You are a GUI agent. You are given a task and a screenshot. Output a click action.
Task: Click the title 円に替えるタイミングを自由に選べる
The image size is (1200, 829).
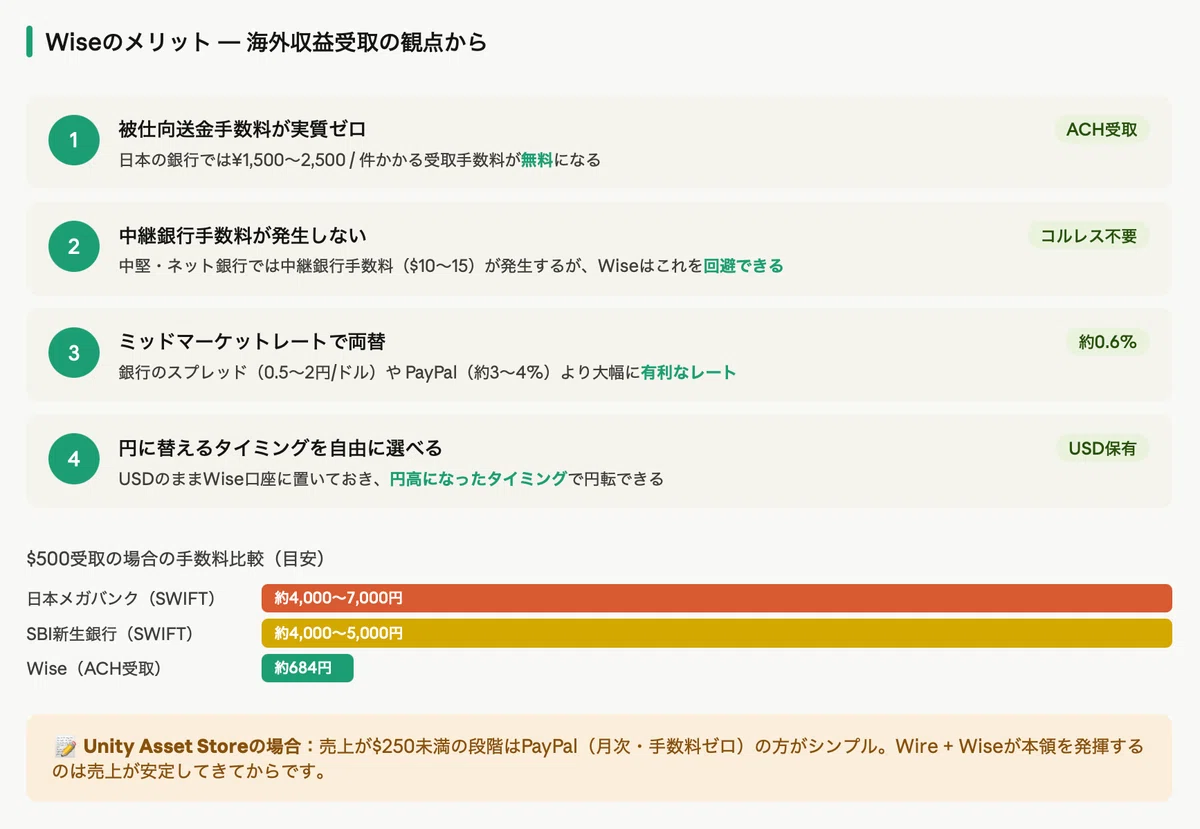280,448
